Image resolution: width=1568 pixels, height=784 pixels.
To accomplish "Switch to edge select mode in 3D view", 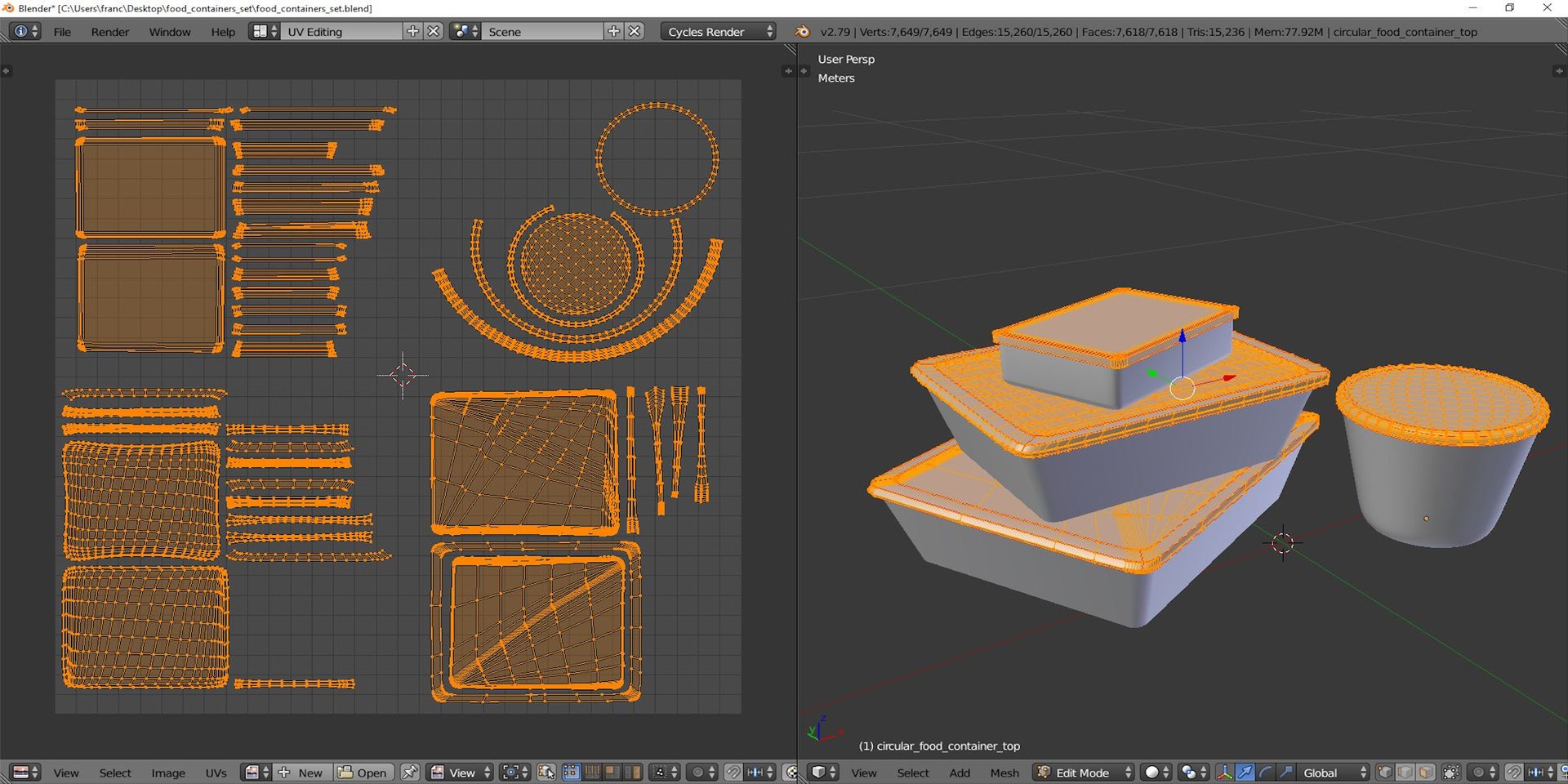I will click(1405, 773).
